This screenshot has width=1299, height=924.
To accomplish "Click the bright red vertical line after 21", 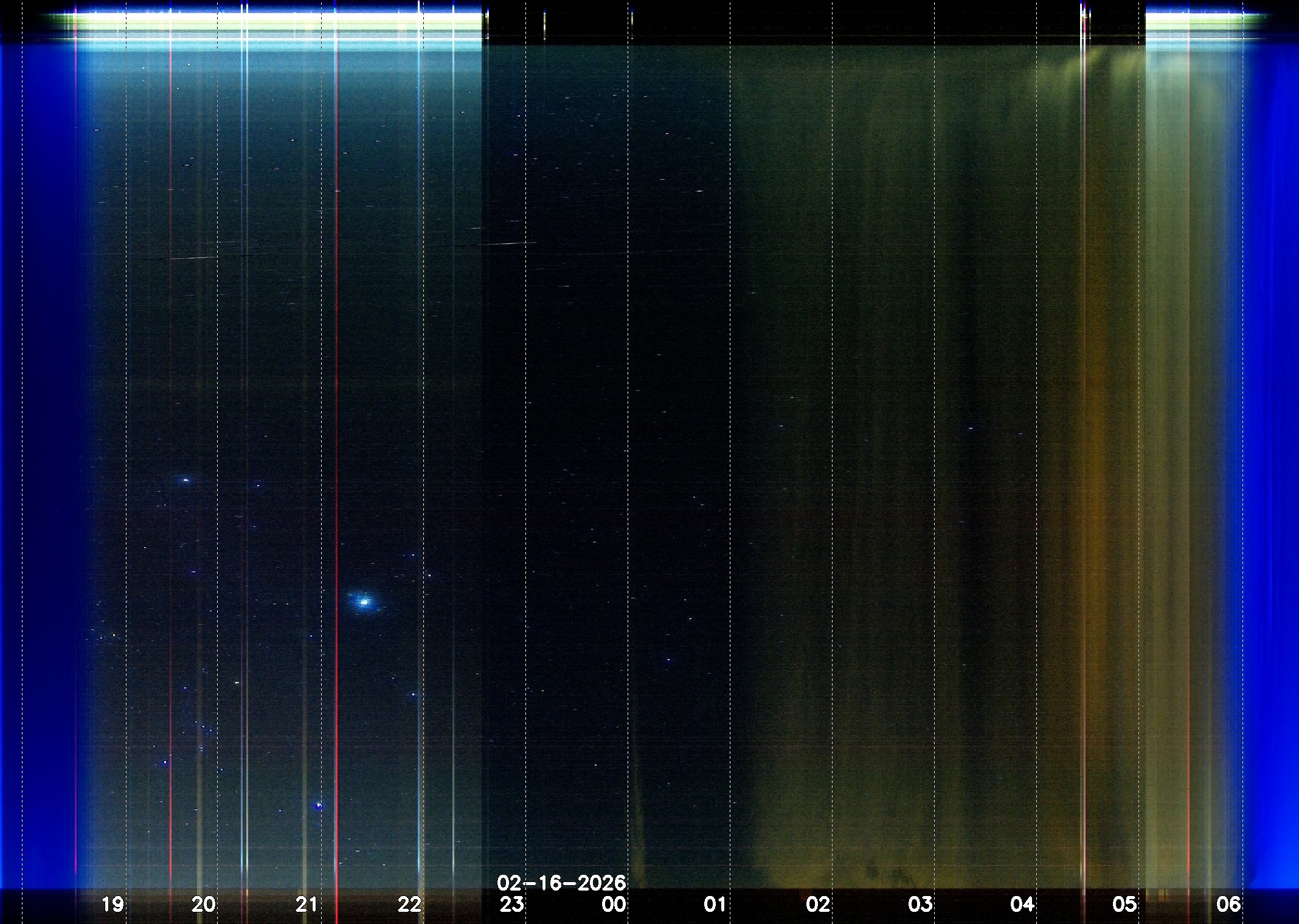I will point(336,426).
